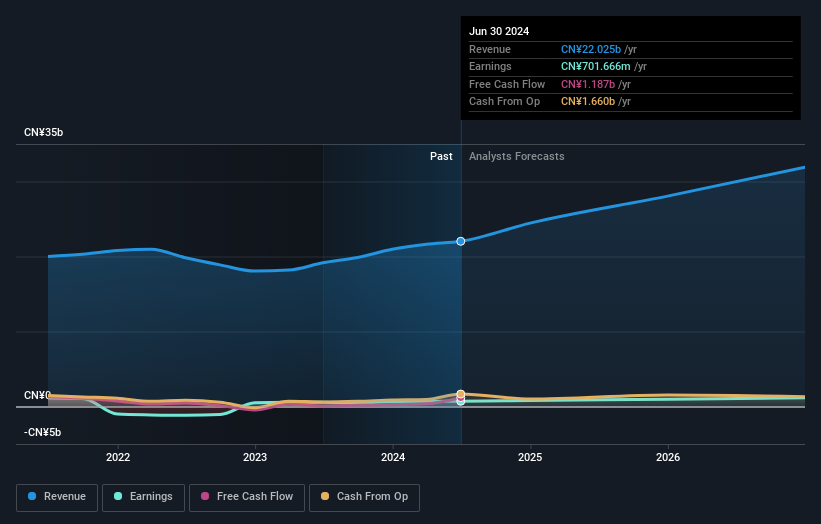Image resolution: width=821 pixels, height=524 pixels.
Task: Click the Past label
Action: [x=441, y=156]
